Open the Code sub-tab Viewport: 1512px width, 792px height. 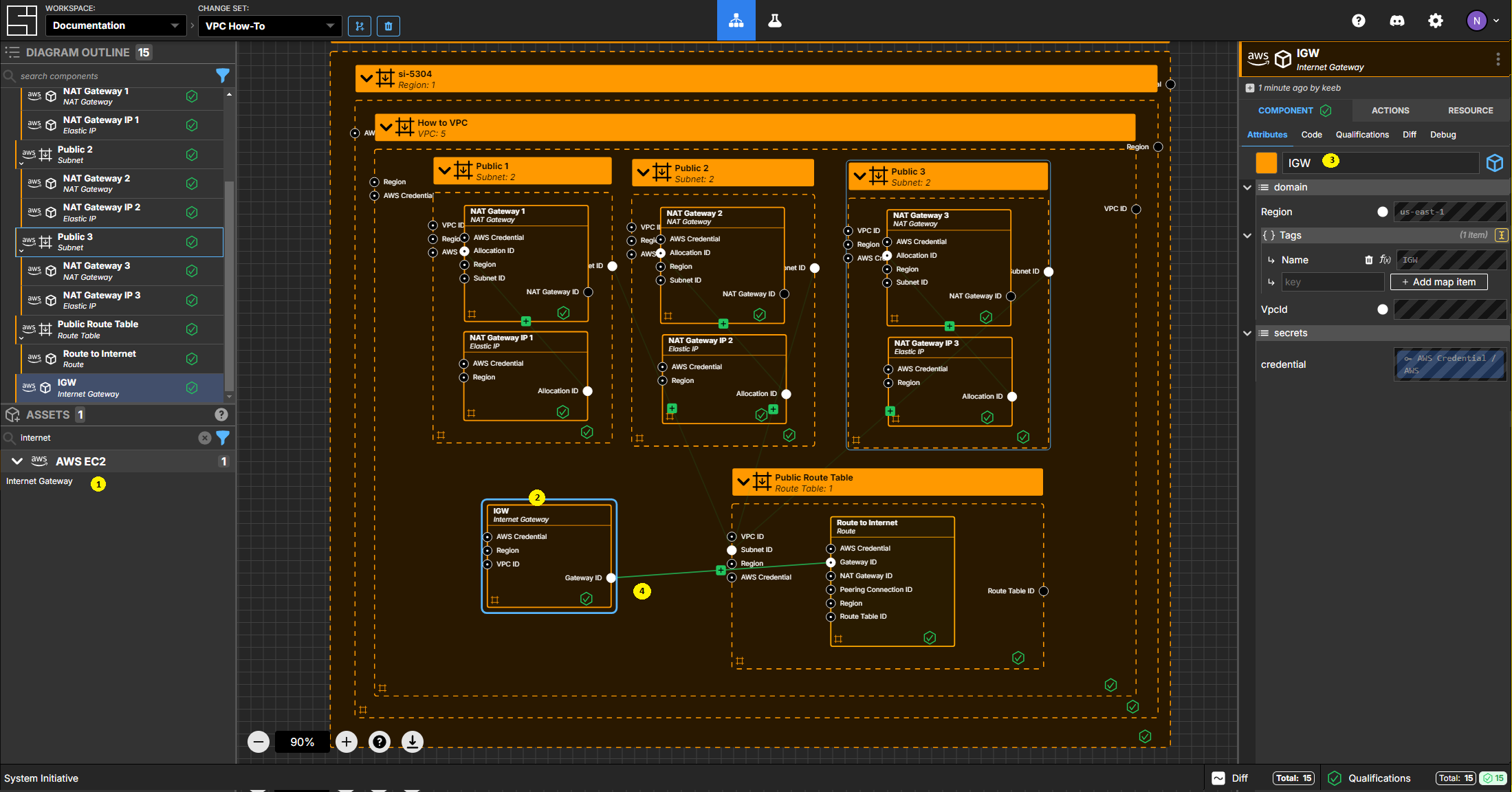tap(1311, 135)
